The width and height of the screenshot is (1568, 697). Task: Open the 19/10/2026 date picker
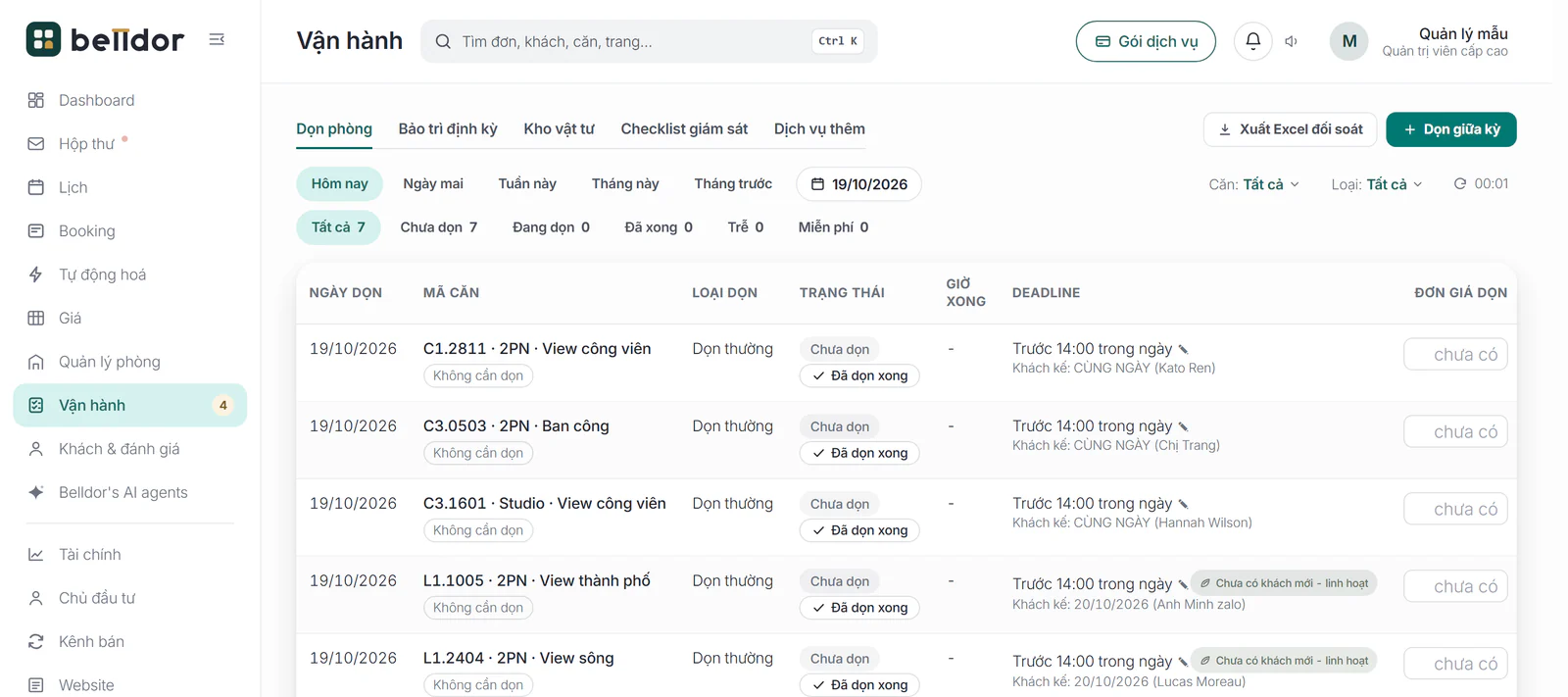pos(858,184)
